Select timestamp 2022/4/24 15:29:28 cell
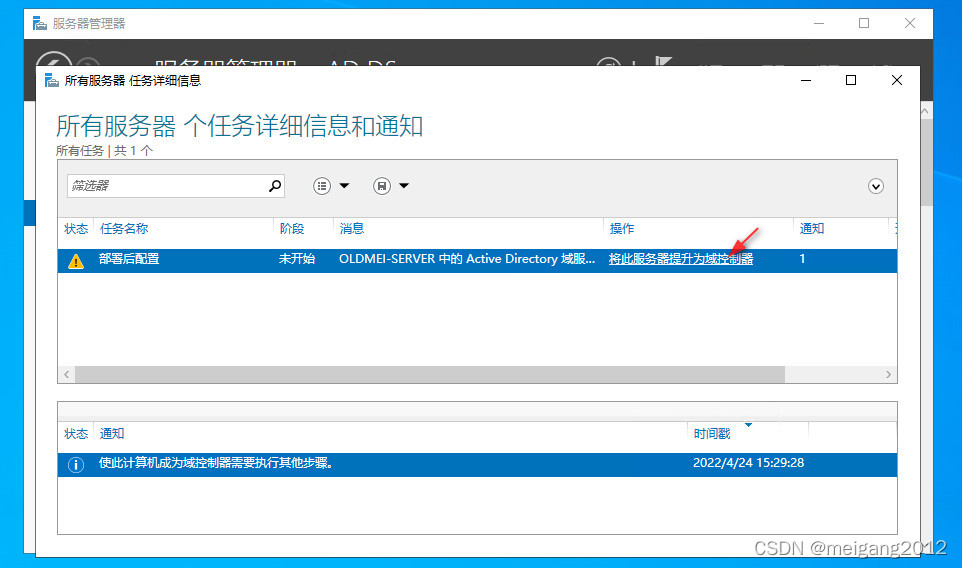962x568 pixels. [748, 463]
